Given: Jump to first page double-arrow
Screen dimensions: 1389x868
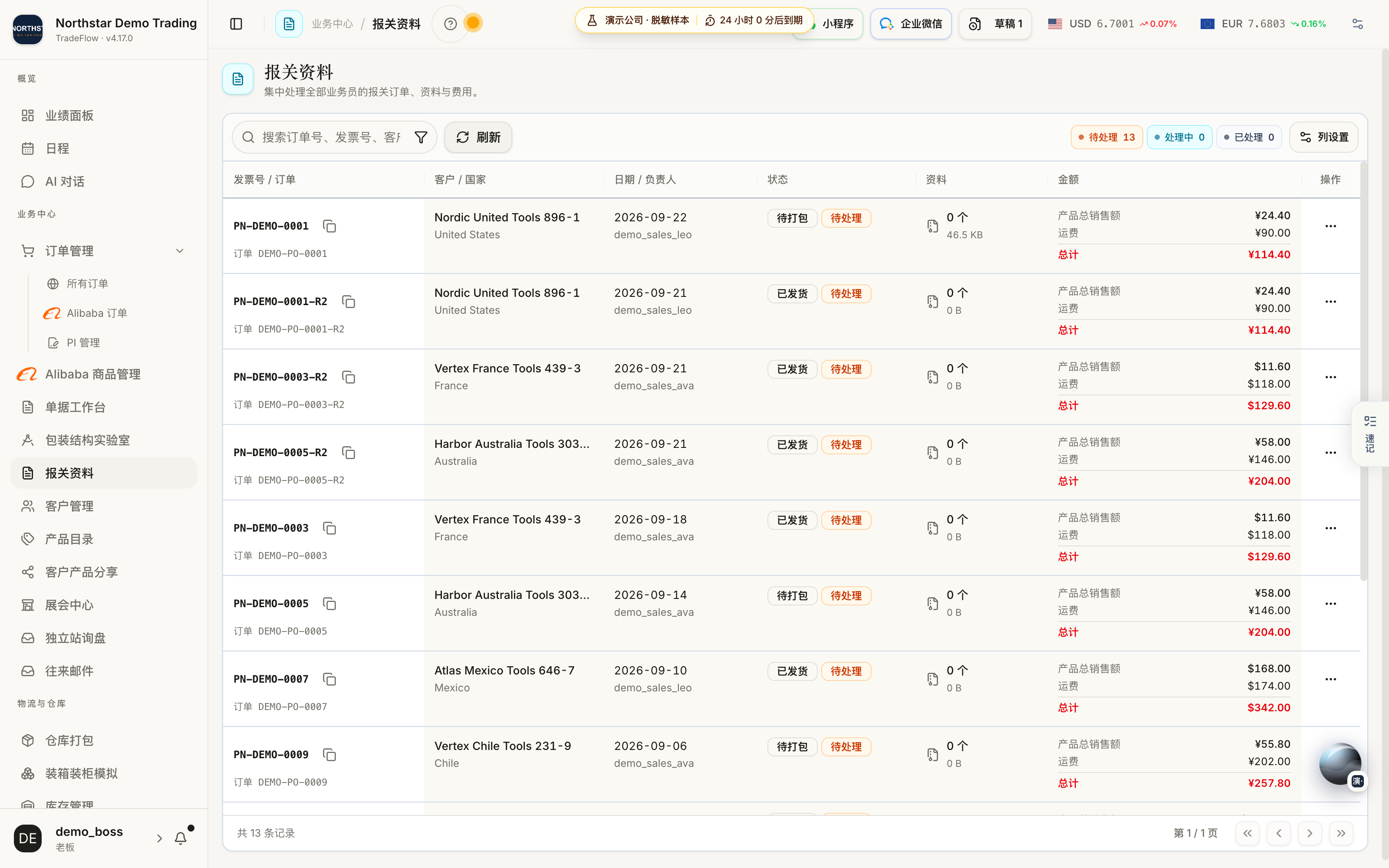Looking at the screenshot, I should [1248, 833].
